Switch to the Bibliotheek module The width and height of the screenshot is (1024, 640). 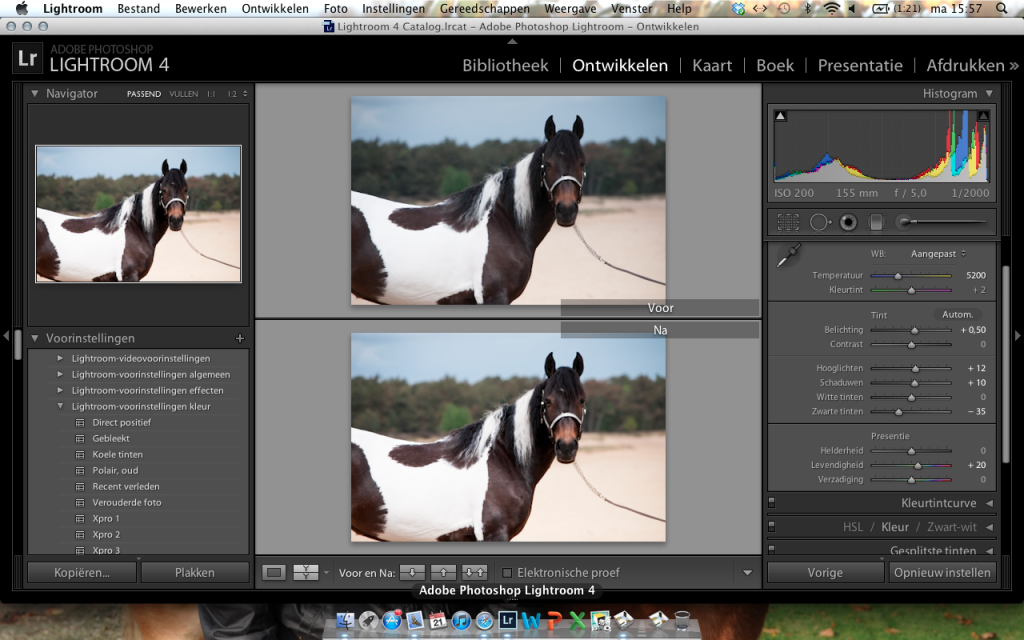point(505,65)
